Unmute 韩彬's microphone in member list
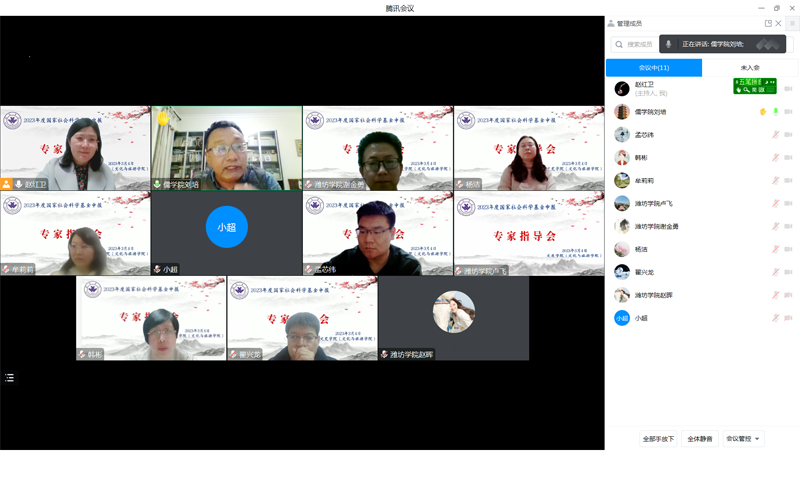The width and height of the screenshot is (800, 500). click(x=776, y=158)
